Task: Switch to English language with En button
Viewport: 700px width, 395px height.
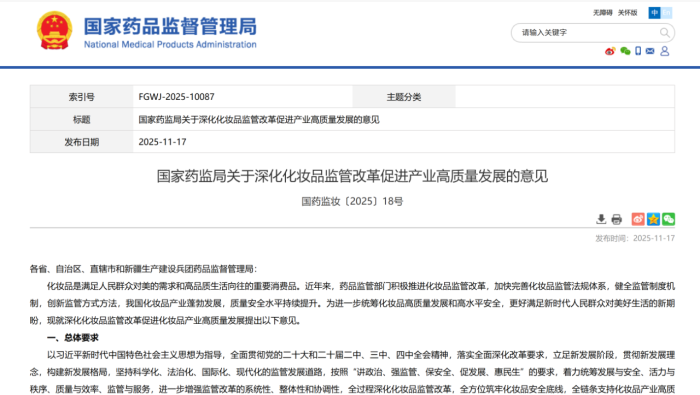Action: point(667,12)
